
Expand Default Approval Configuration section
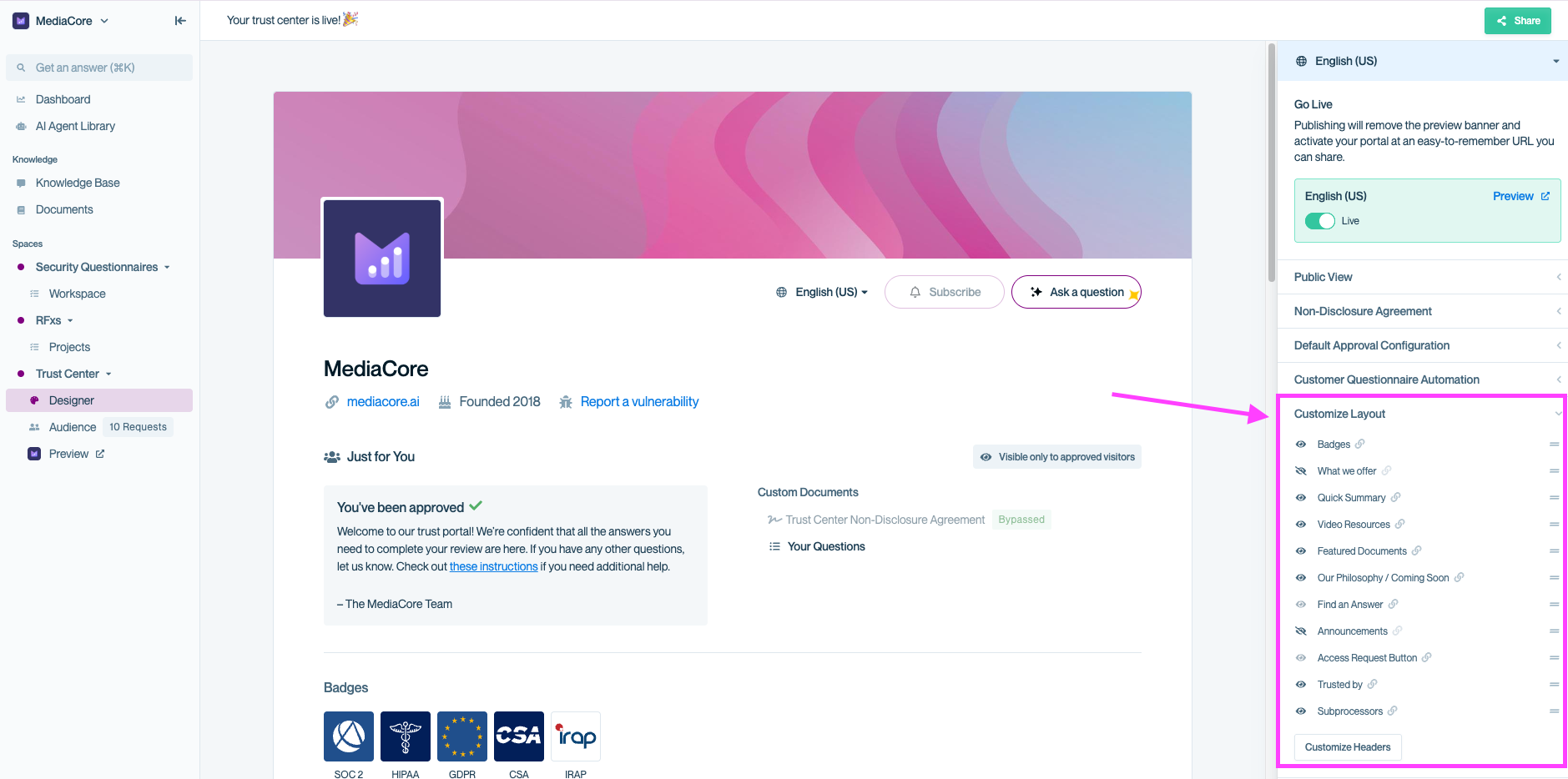(x=1423, y=345)
